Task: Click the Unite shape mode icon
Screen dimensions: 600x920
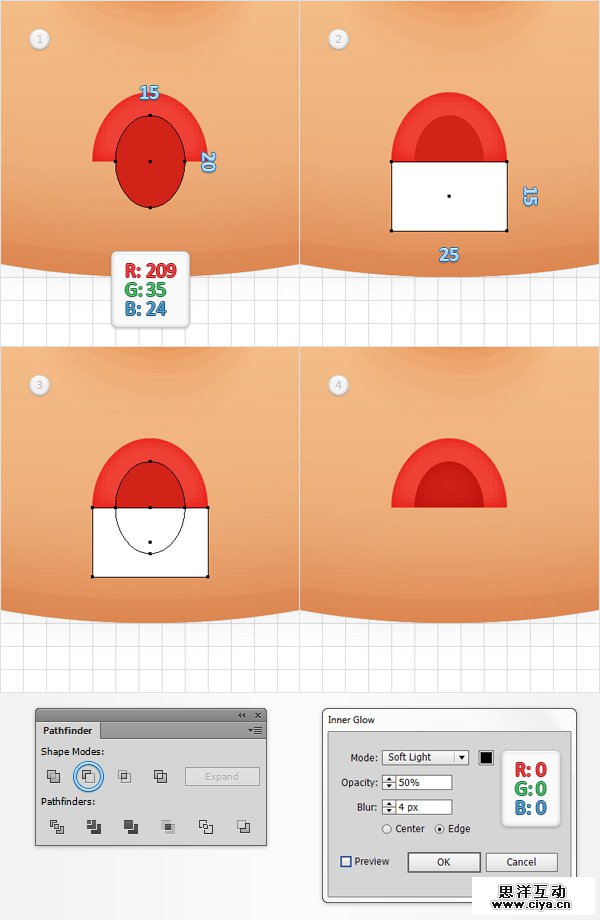Action: point(53,776)
